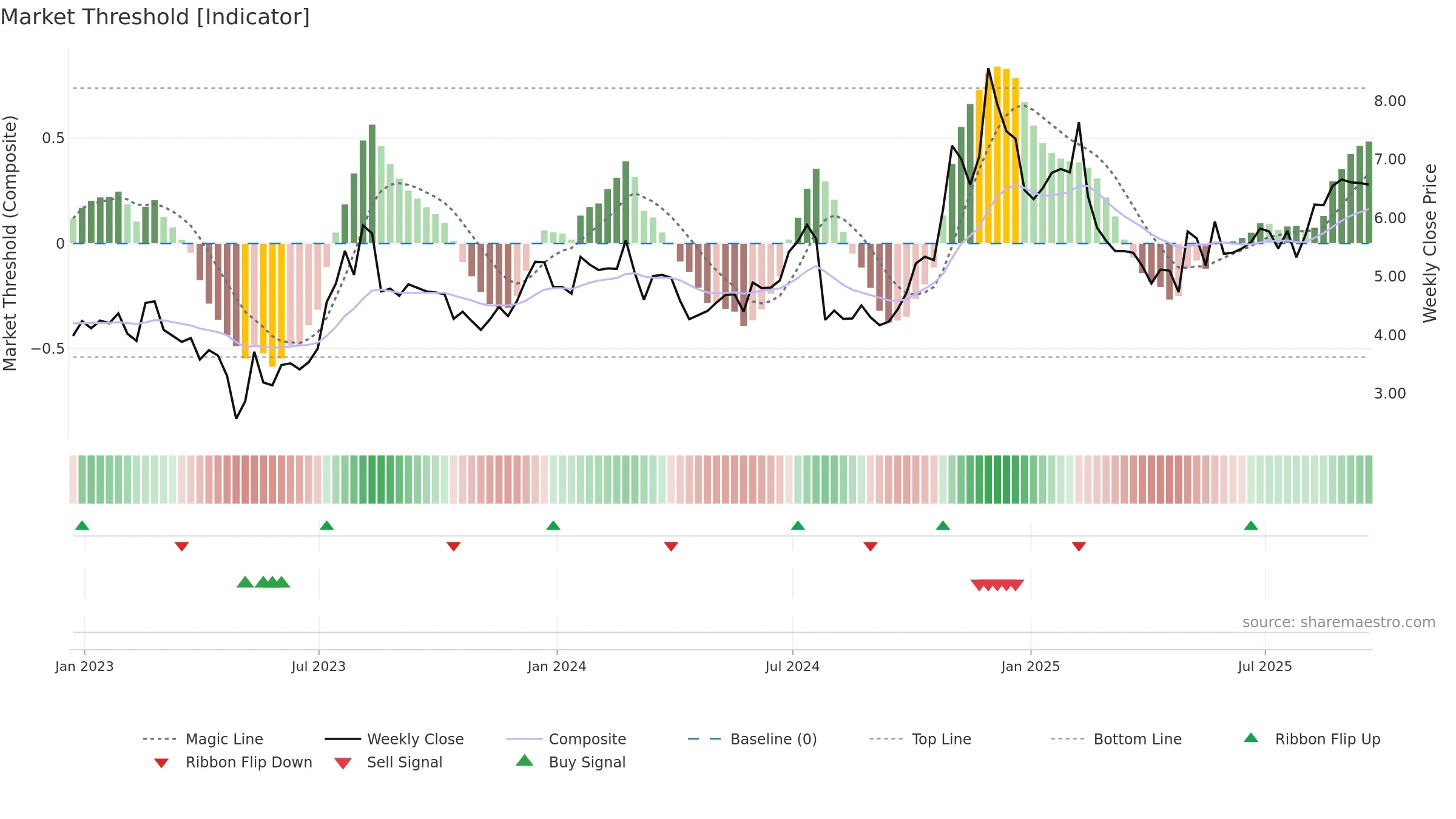Toggle the Ribbon Flip Down legend entry
Image resolution: width=1456 pixels, height=819 pixels.
pos(232,762)
